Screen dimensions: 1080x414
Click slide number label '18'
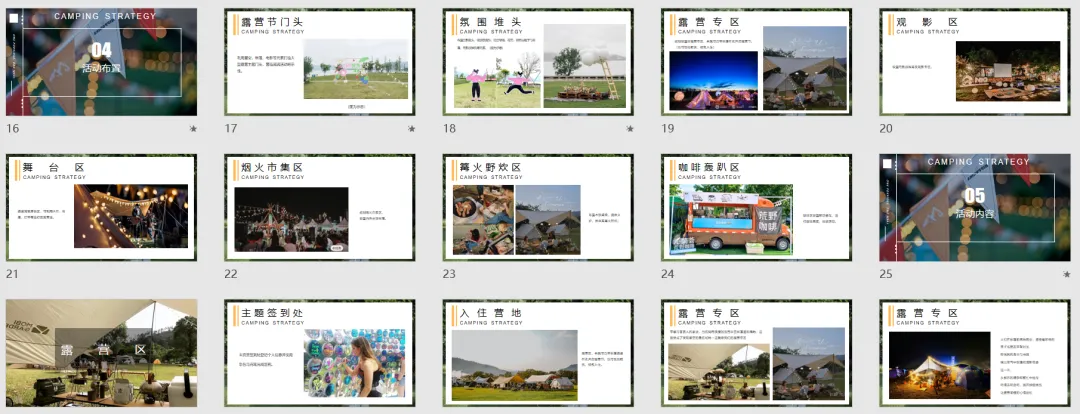tap(449, 129)
